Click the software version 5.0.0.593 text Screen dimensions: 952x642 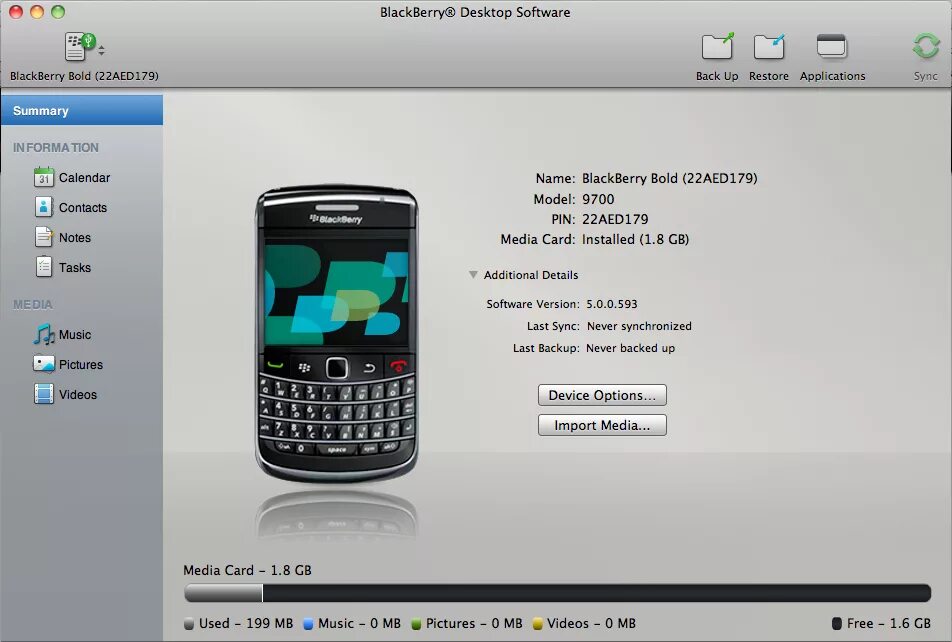click(x=611, y=304)
